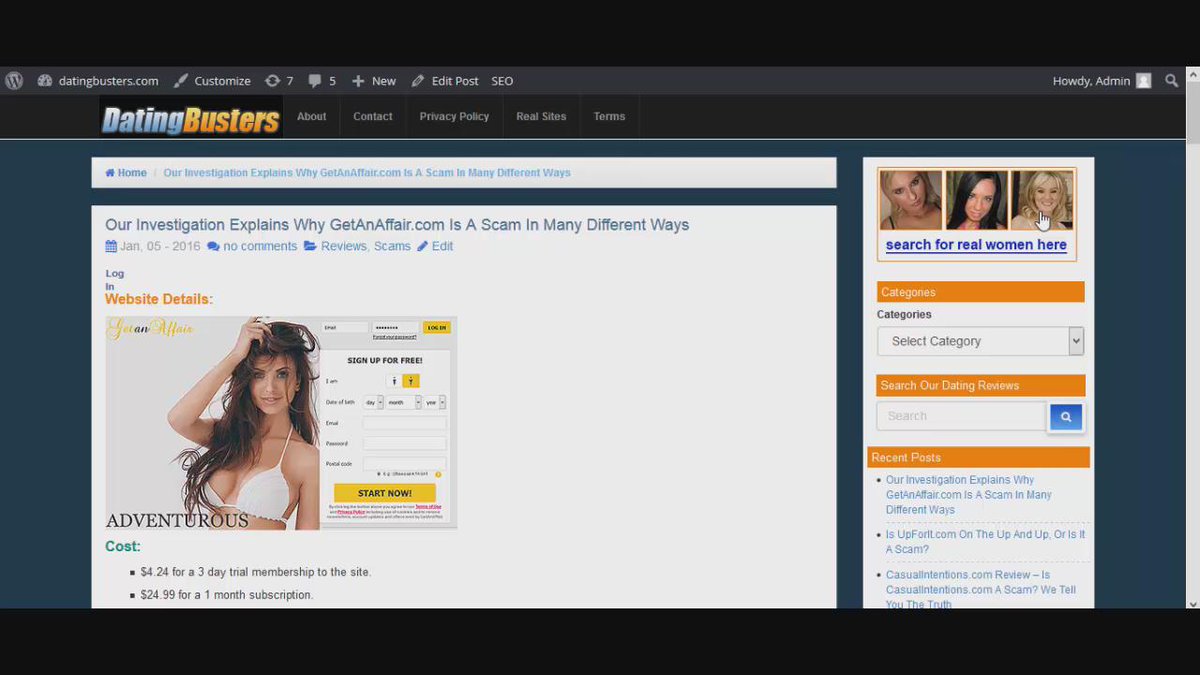Open the SEO admin bar menu
The width and height of the screenshot is (1200, 675).
pyautogui.click(x=502, y=81)
